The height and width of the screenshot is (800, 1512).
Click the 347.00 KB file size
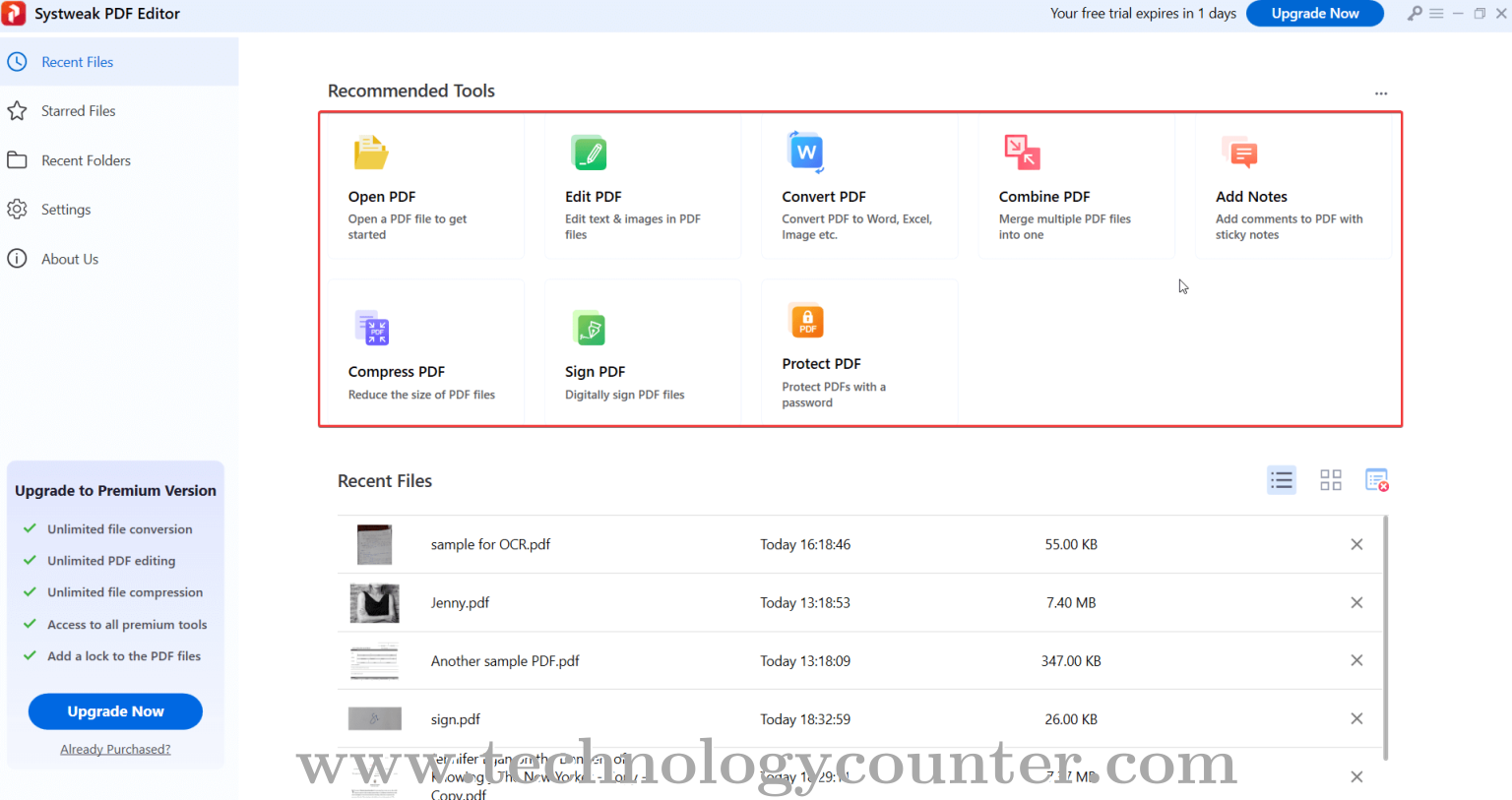click(1071, 661)
